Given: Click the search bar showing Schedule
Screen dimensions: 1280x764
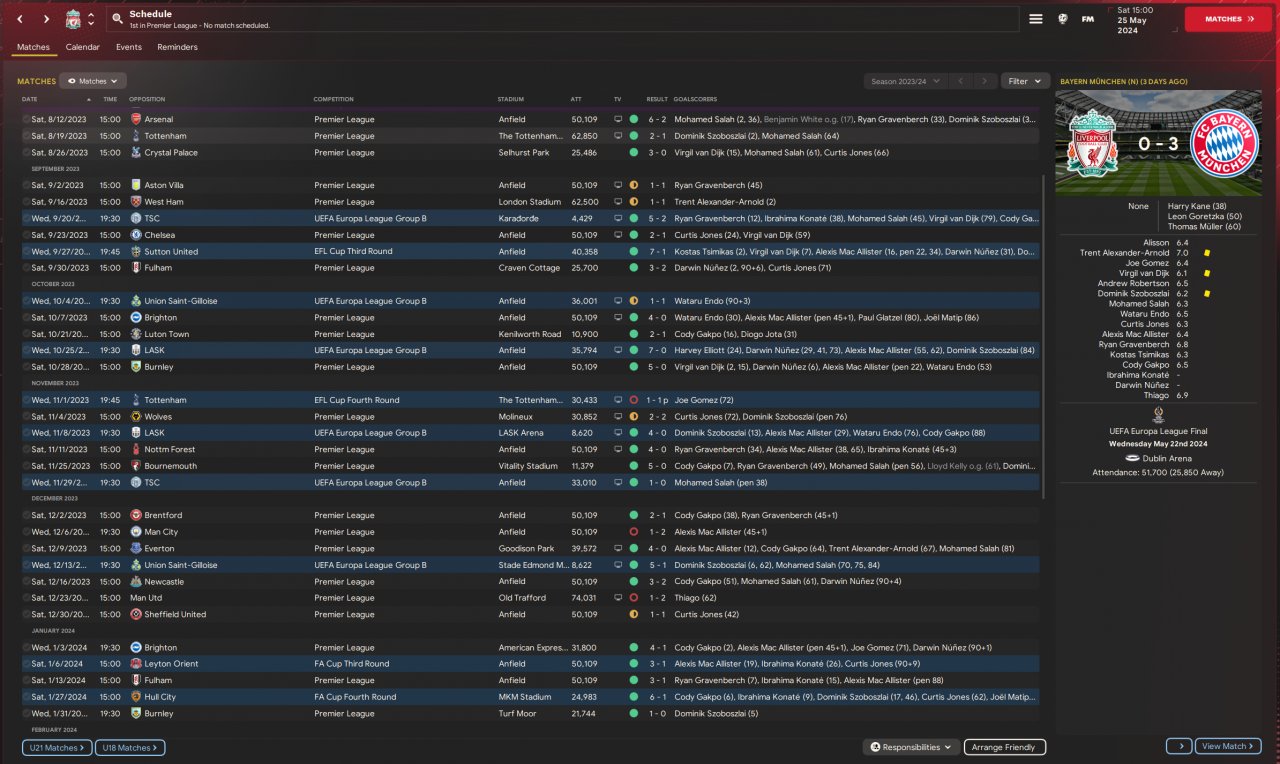Looking at the screenshot, I should point(561,19).
